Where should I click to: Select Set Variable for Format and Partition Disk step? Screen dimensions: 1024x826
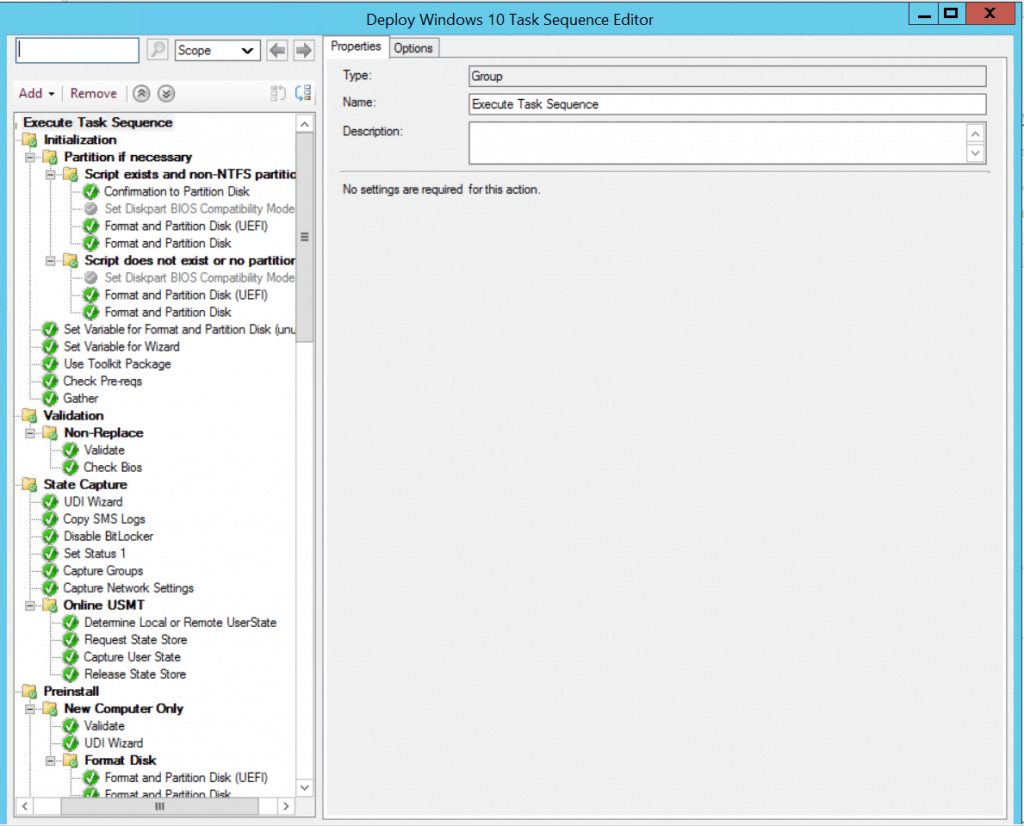click(x=179, y=330)
